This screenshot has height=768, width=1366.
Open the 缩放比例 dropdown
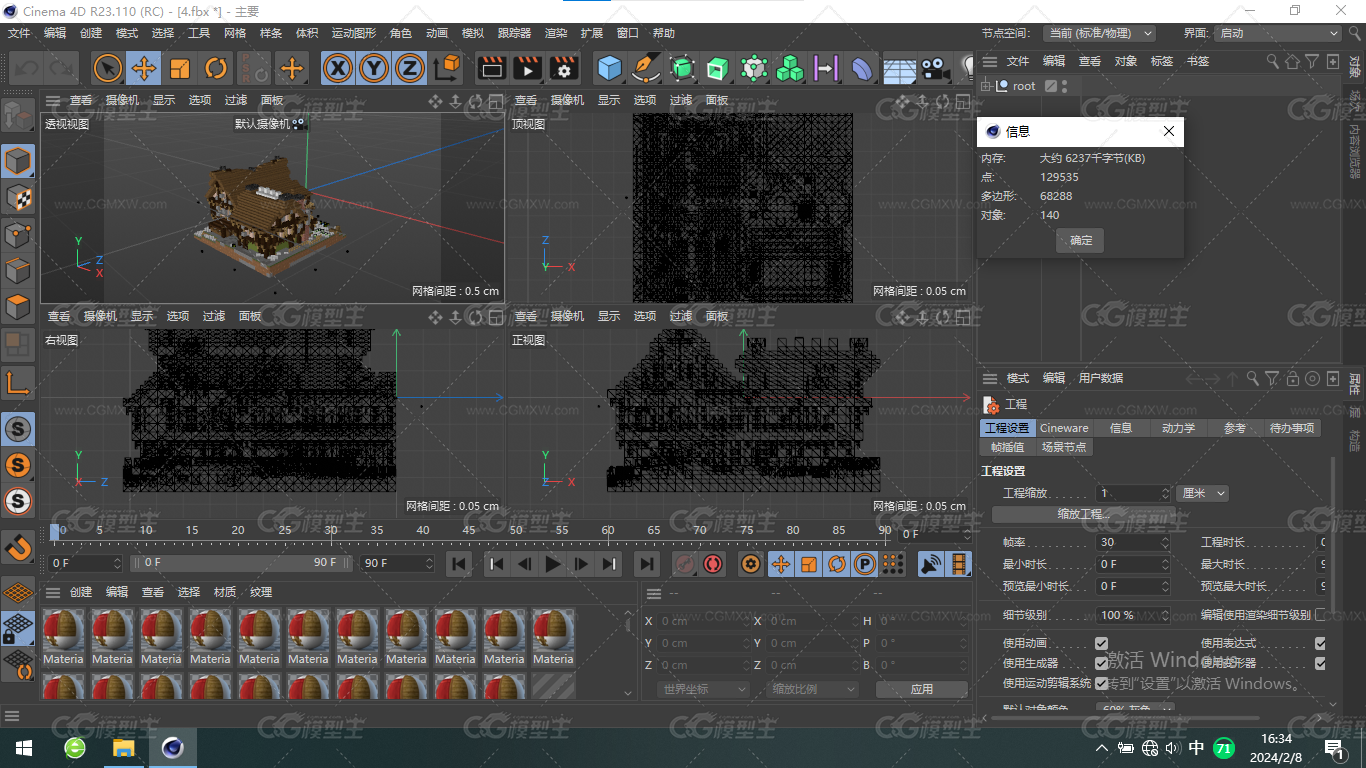click(x=813, y=689)
